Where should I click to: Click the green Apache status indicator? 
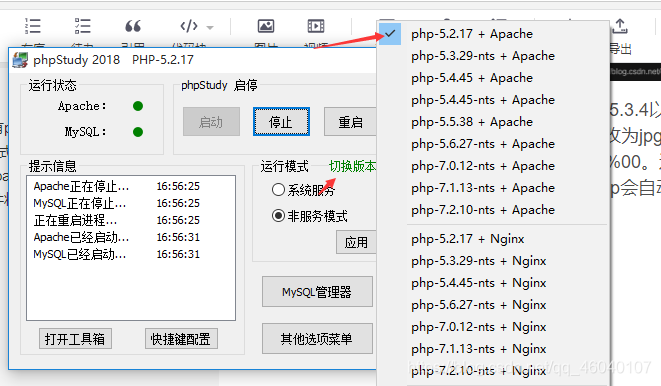click(x=138, y=106)
